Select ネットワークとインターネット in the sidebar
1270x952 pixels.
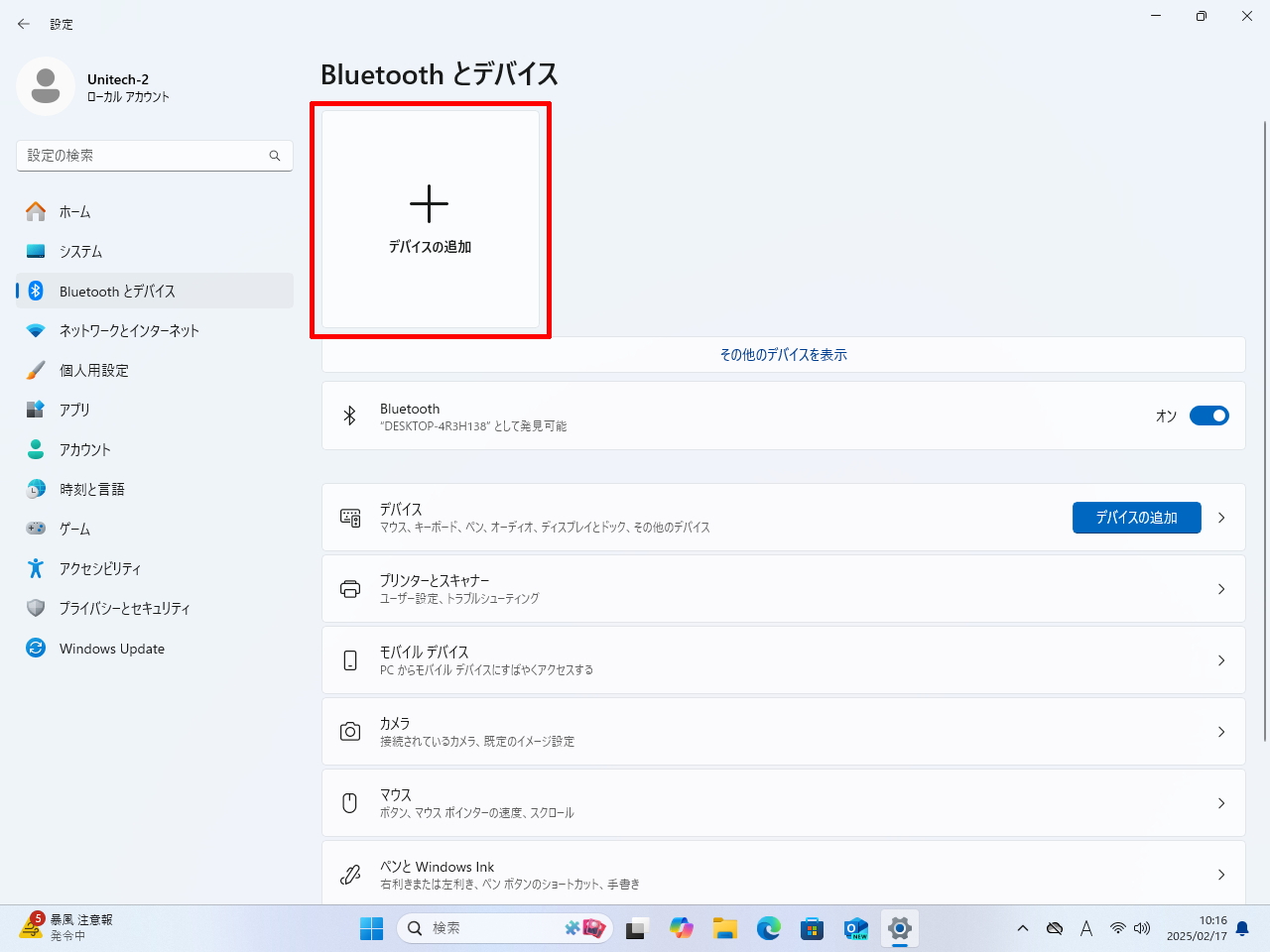click(129, 331)
